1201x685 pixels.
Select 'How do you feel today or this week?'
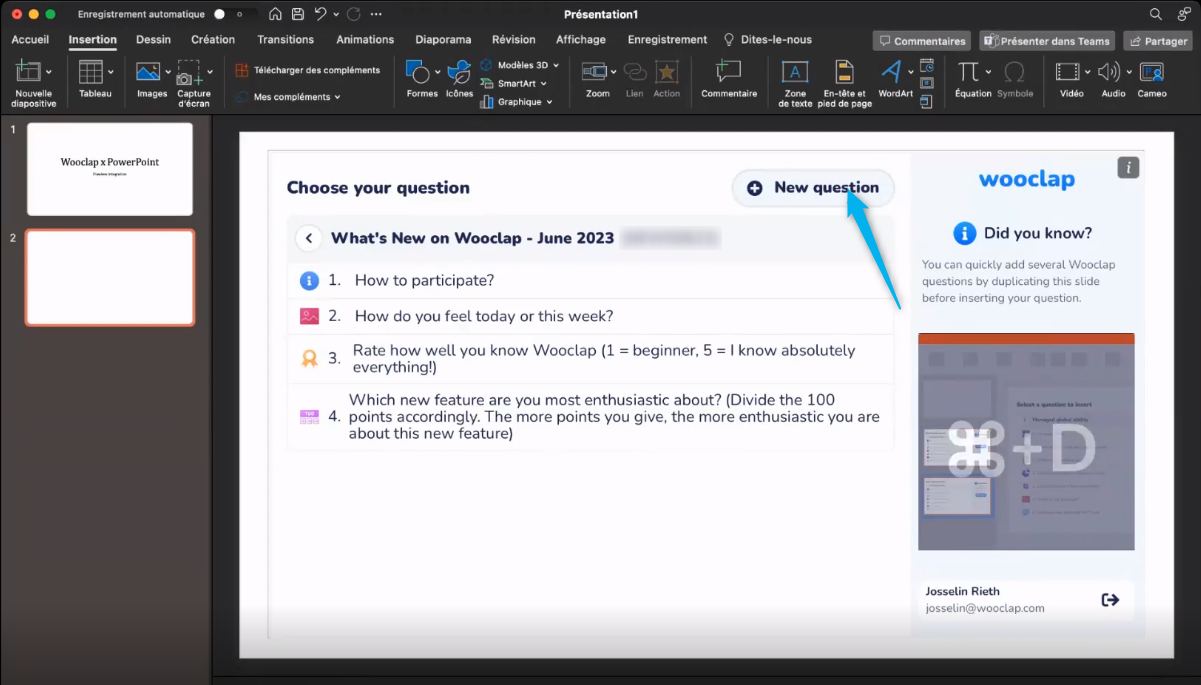pos(590,316)
